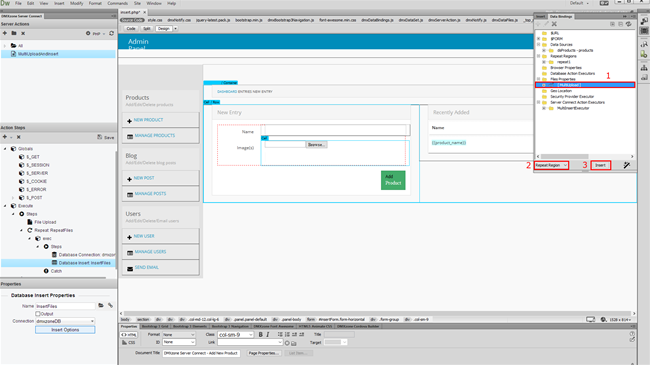Collapse the Globals node
Viewport: 650px width, 365px height.
tap(5, 148)
